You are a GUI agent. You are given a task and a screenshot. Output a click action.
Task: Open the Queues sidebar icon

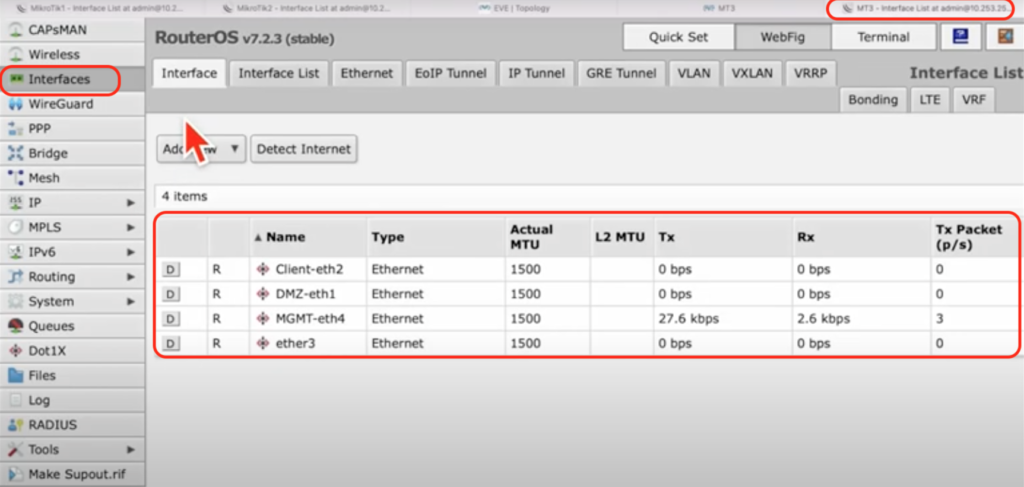point(15,326)
